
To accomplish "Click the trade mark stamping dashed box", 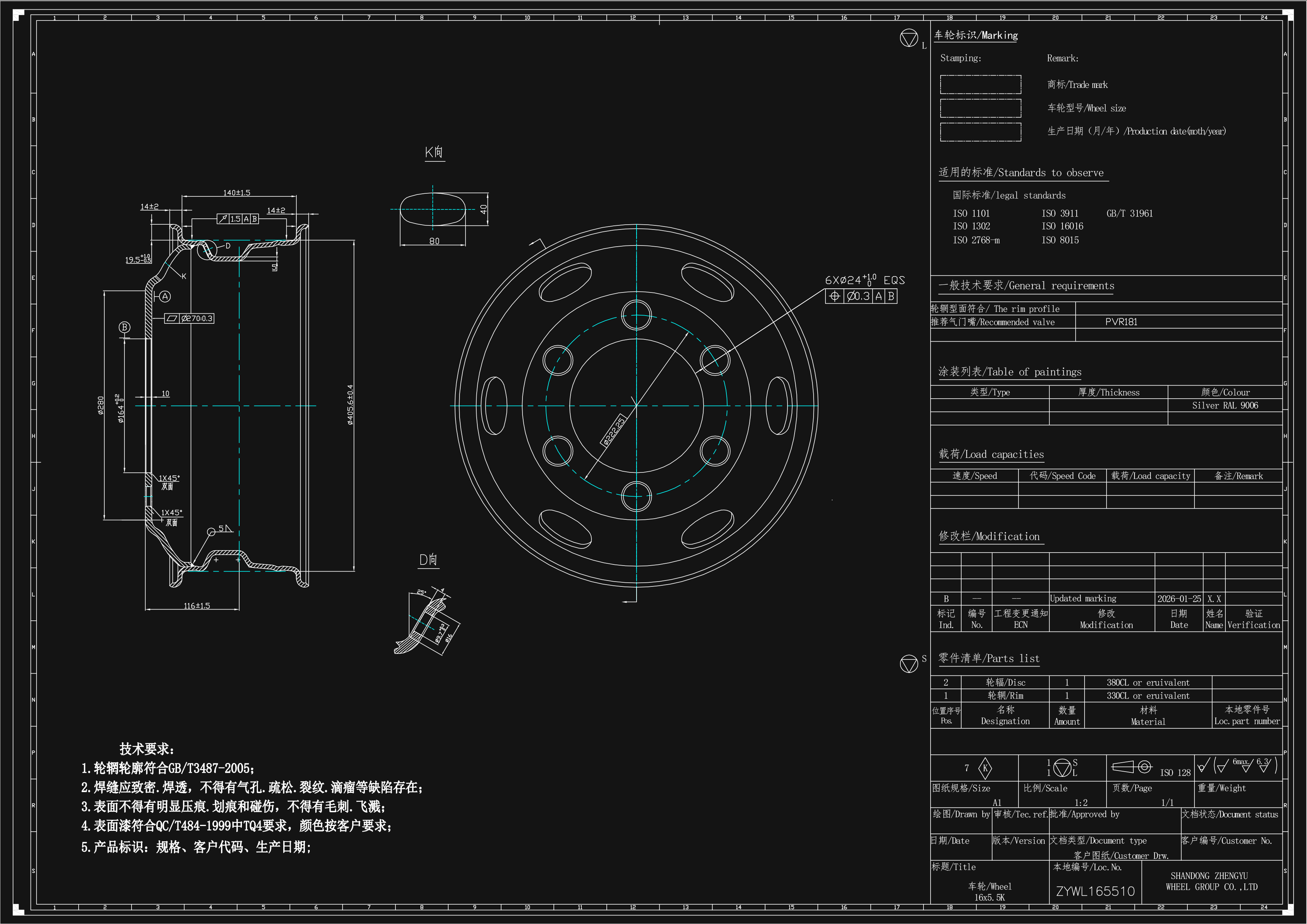I will (980, 84).
